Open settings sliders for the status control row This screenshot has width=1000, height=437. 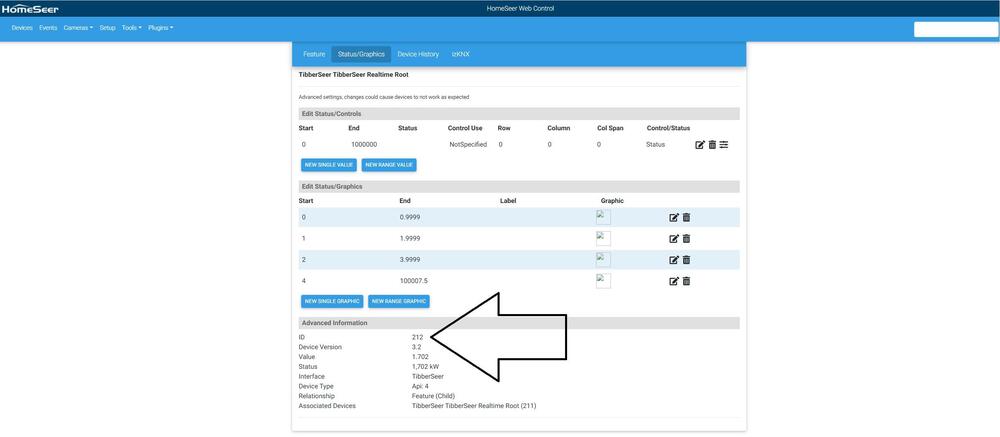[724, 145]
